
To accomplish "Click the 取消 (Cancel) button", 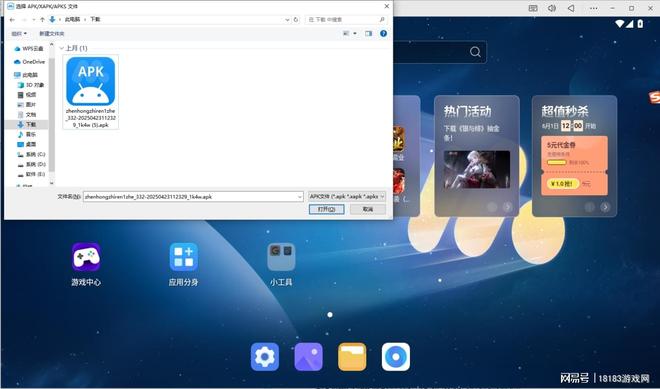I will click(368, 209).
